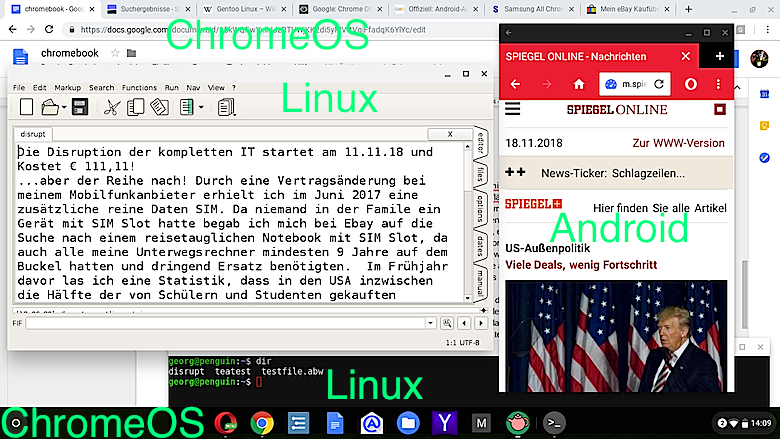Click the editor text scrollbar down arrow
Screen dimensions: 780x439
point(468,298)
